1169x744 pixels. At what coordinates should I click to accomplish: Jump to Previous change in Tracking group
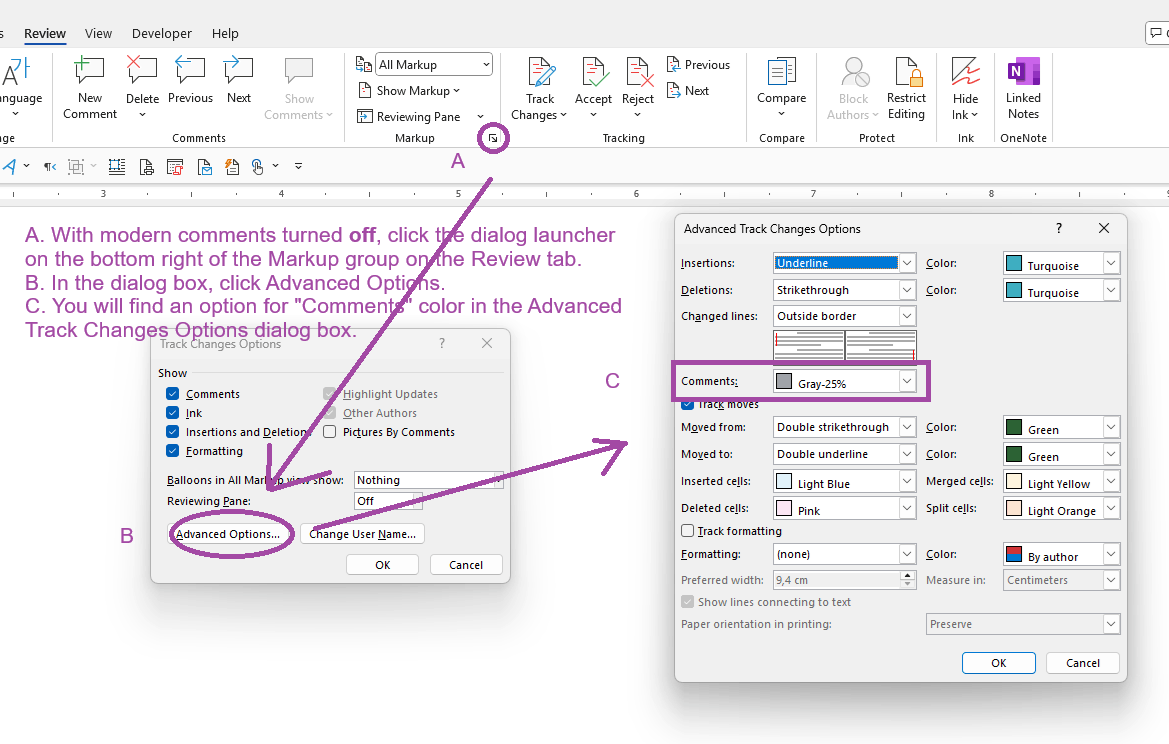[698, 65]
